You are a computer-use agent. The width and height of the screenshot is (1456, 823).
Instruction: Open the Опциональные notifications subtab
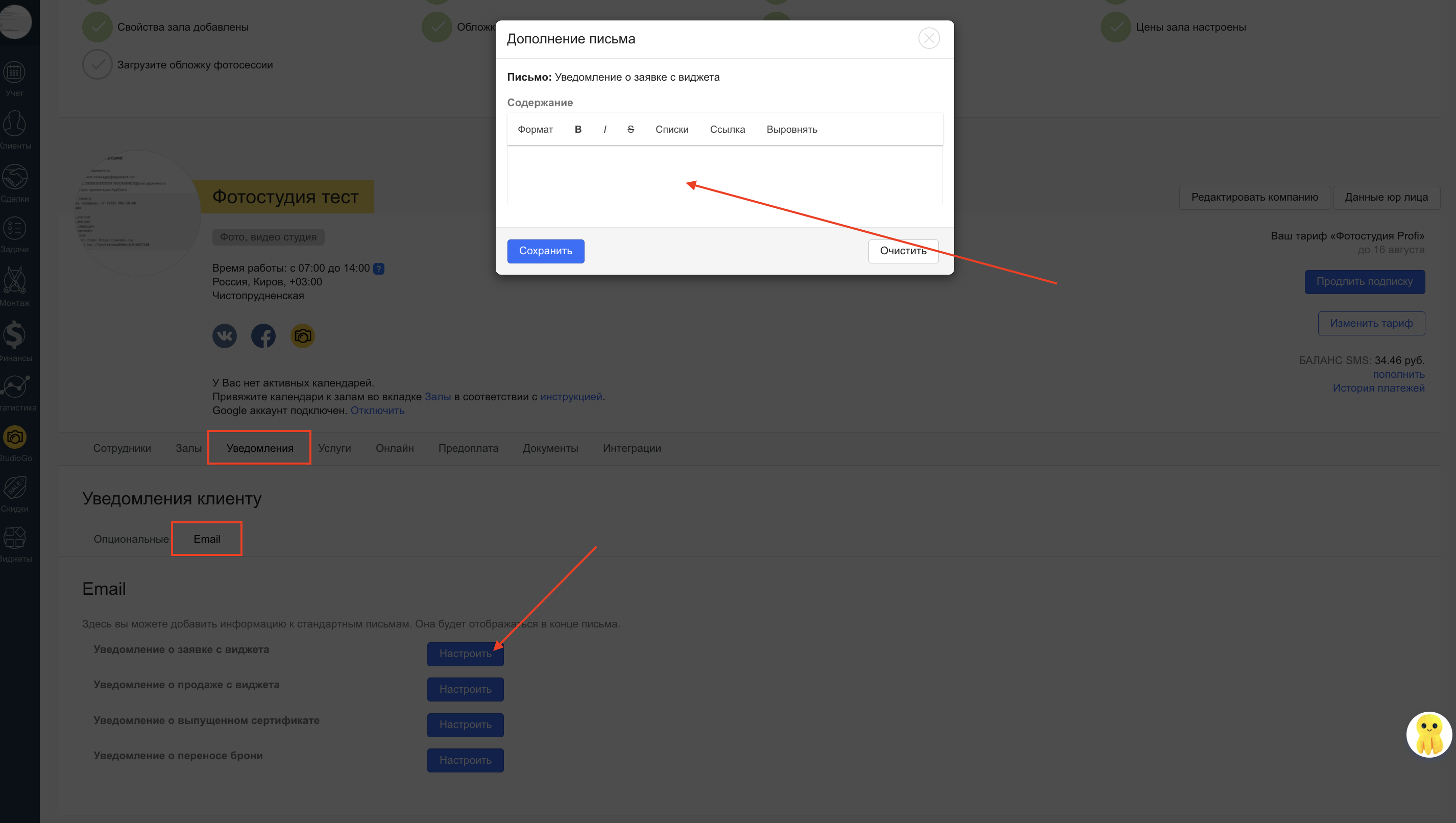[131, 539]
